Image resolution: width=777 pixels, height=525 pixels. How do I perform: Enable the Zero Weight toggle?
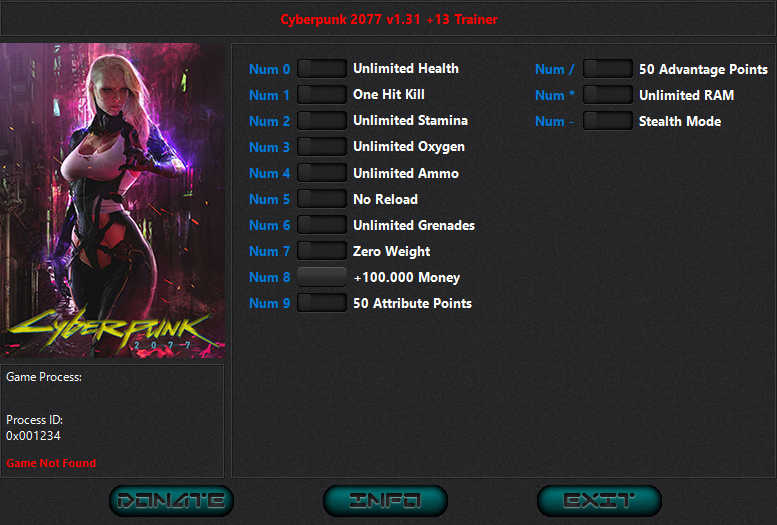click(x=322, y=251)
